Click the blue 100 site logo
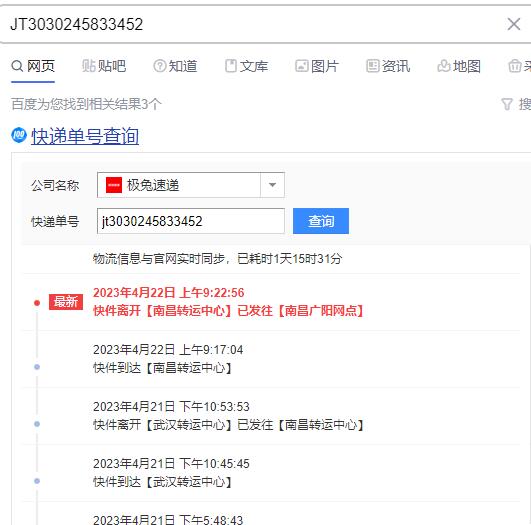Image resolution: width=531 pixels, height=525 pixels. coord(19,135)
